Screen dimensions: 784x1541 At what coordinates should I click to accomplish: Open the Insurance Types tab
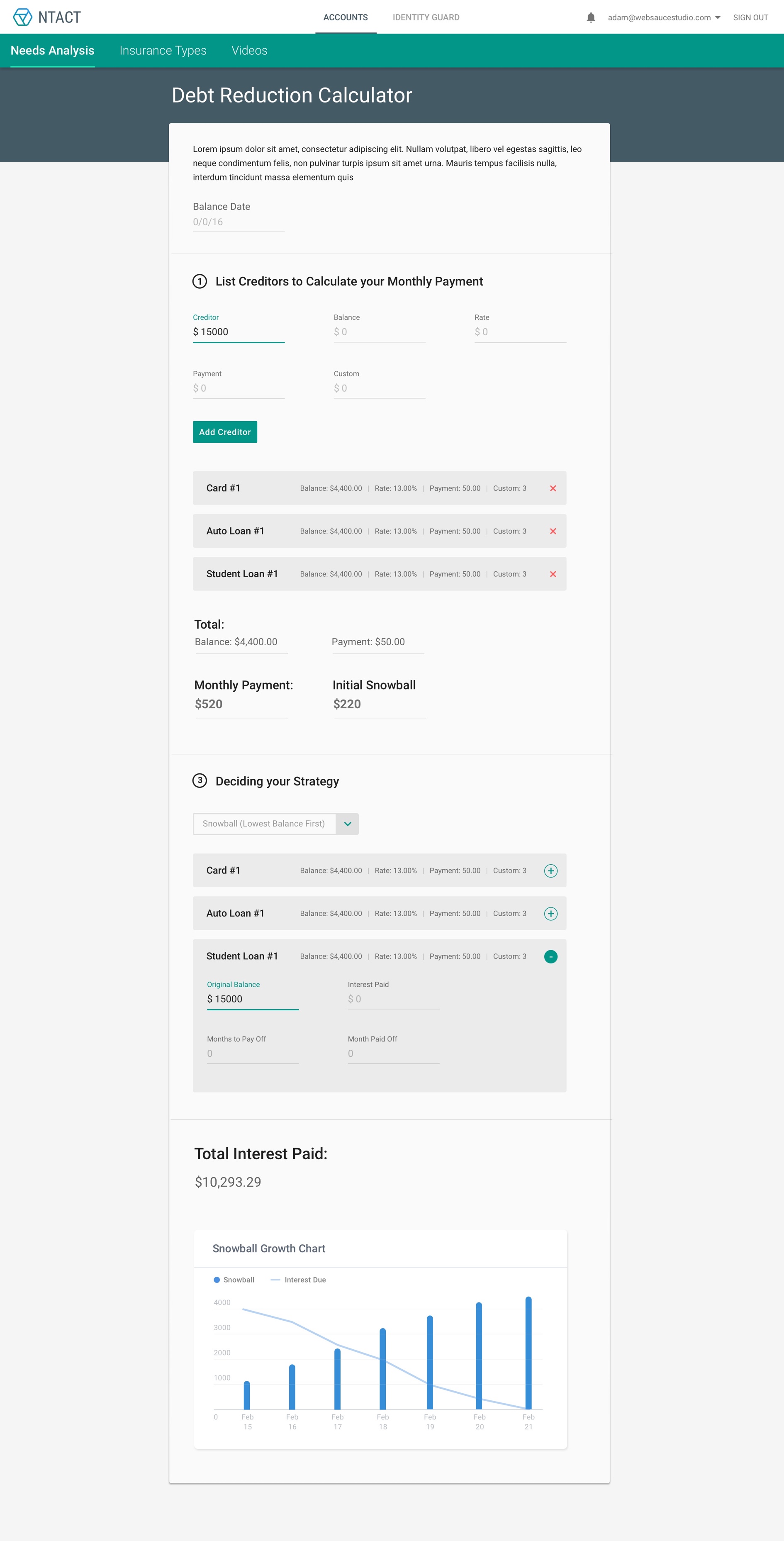coord(163,50)
